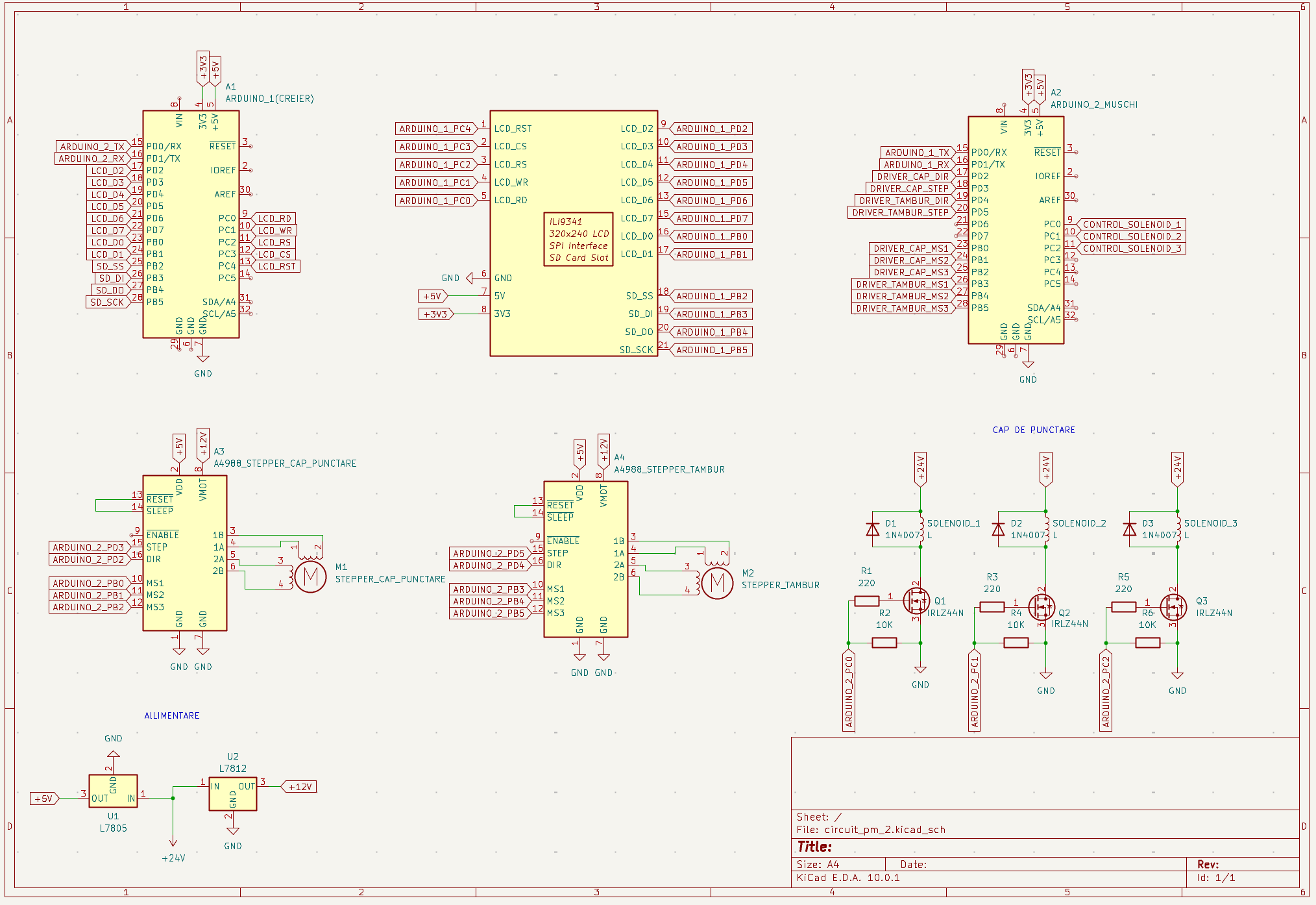Select the LCD_RST label on Arduino A1

pos(276,266)
